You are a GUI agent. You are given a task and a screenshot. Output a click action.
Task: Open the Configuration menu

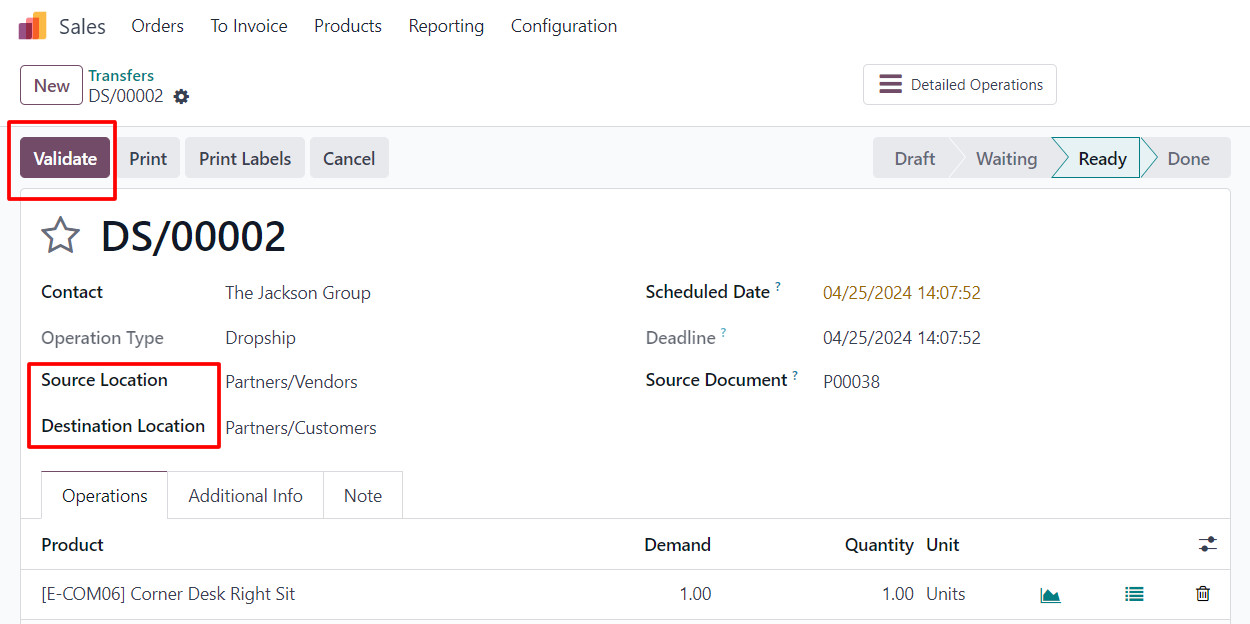tap(564, 26)
